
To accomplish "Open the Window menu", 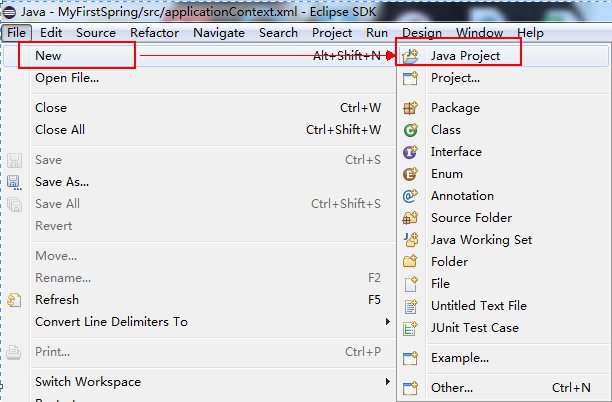I will 479,33.
